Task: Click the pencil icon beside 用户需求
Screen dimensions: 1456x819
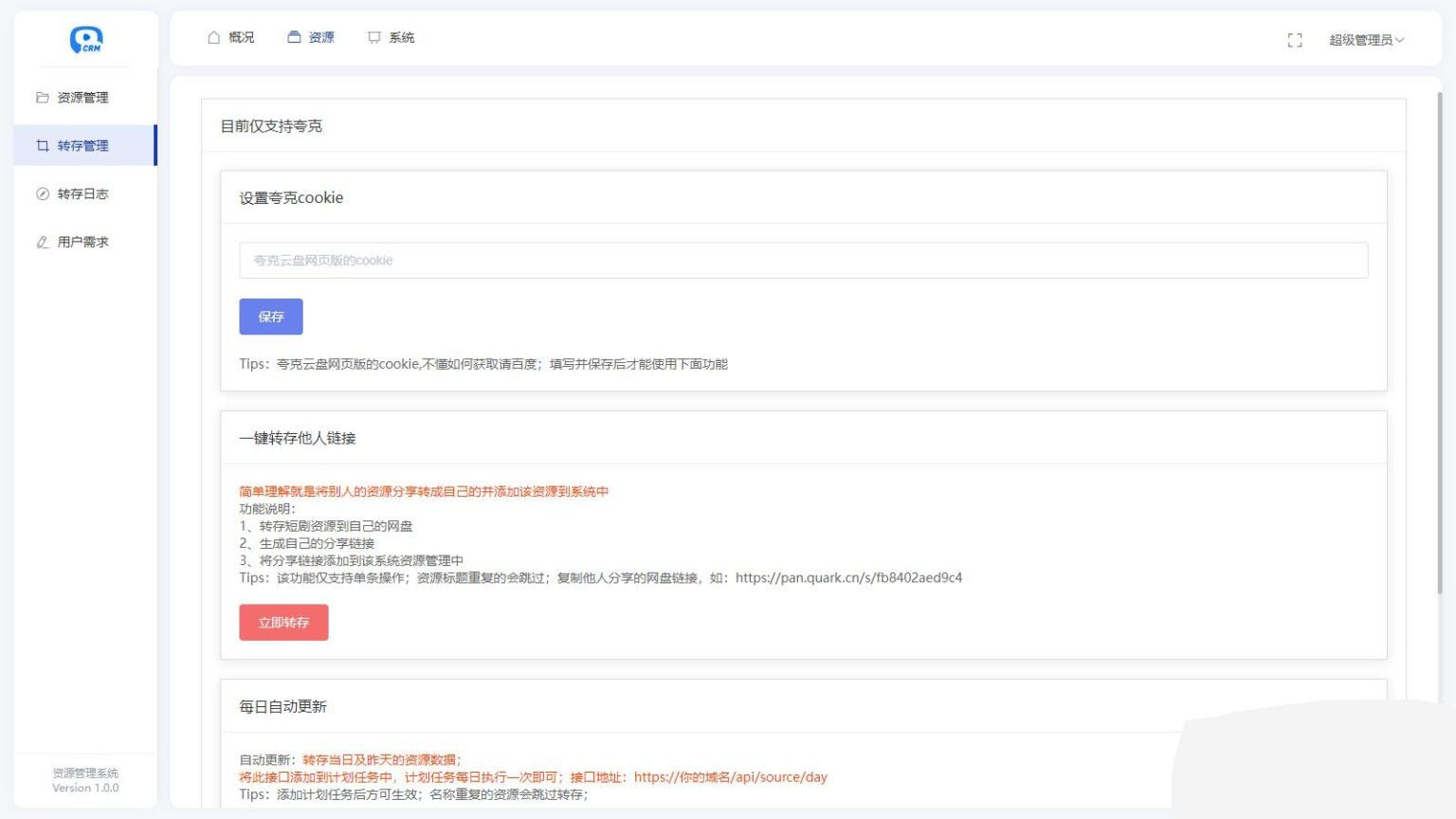Action: pos(42,243)
